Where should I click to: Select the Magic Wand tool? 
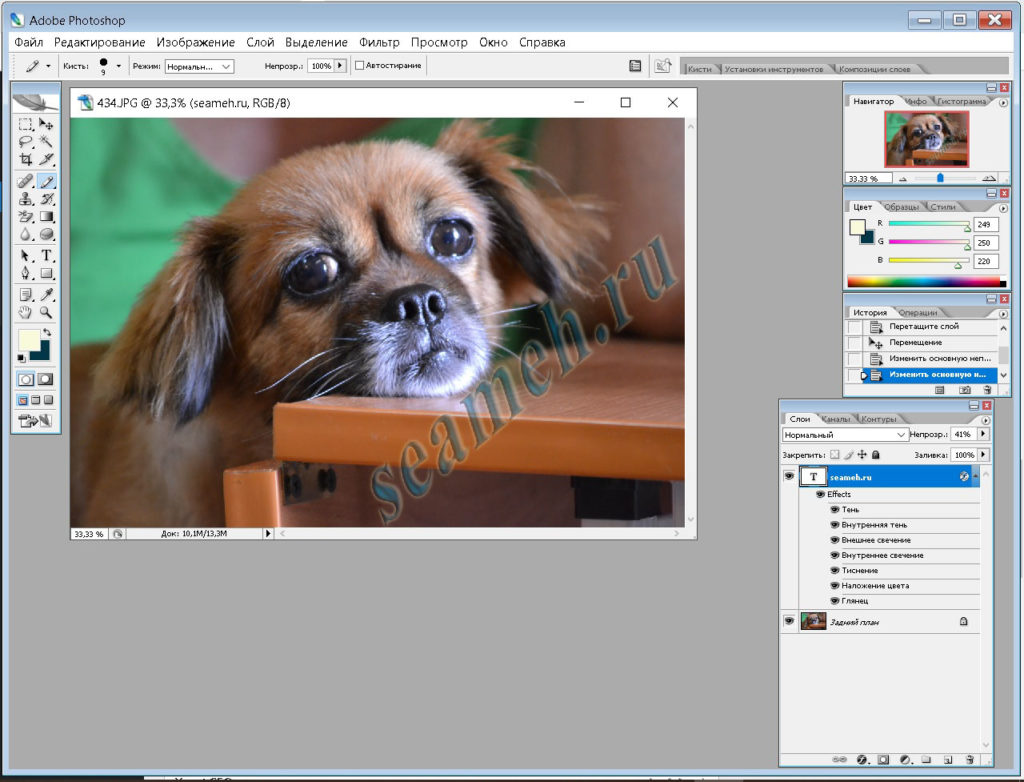46,141
